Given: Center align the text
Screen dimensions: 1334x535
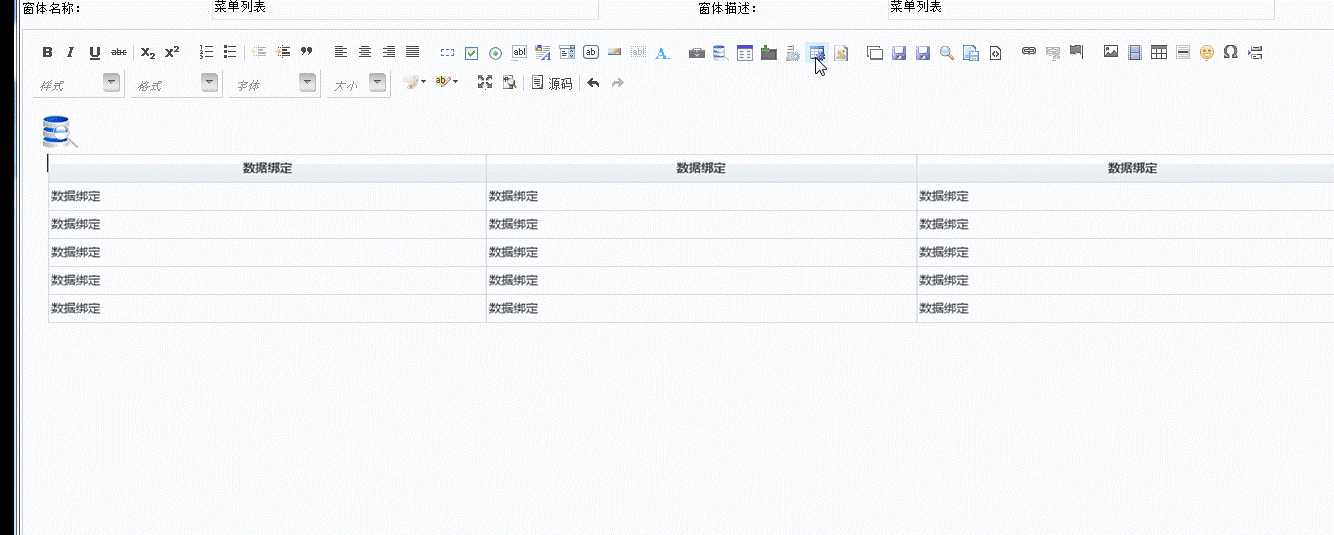Looking at the screenshot, I should point(365,52).
